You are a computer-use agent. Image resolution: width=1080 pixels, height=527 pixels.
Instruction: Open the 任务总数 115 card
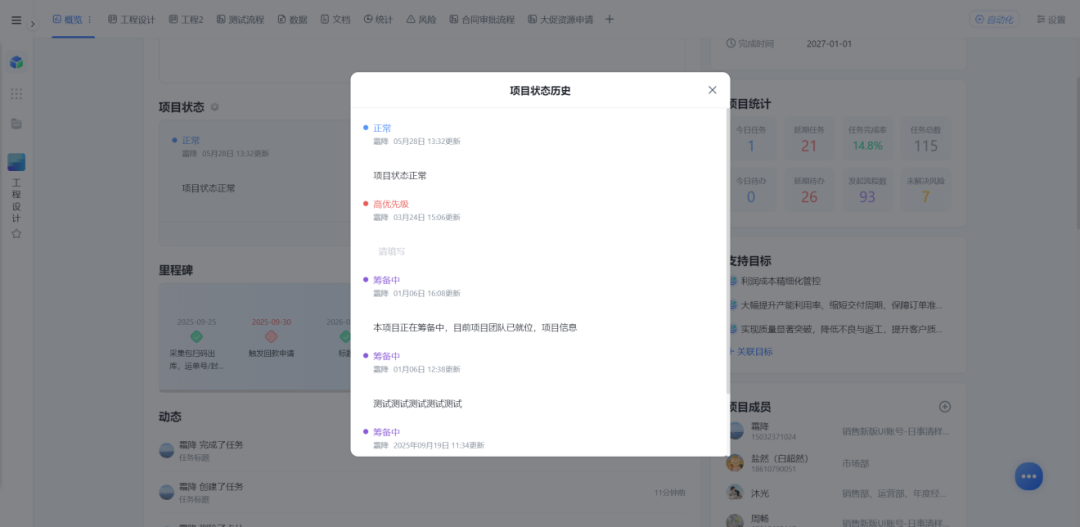pos(926,138)
